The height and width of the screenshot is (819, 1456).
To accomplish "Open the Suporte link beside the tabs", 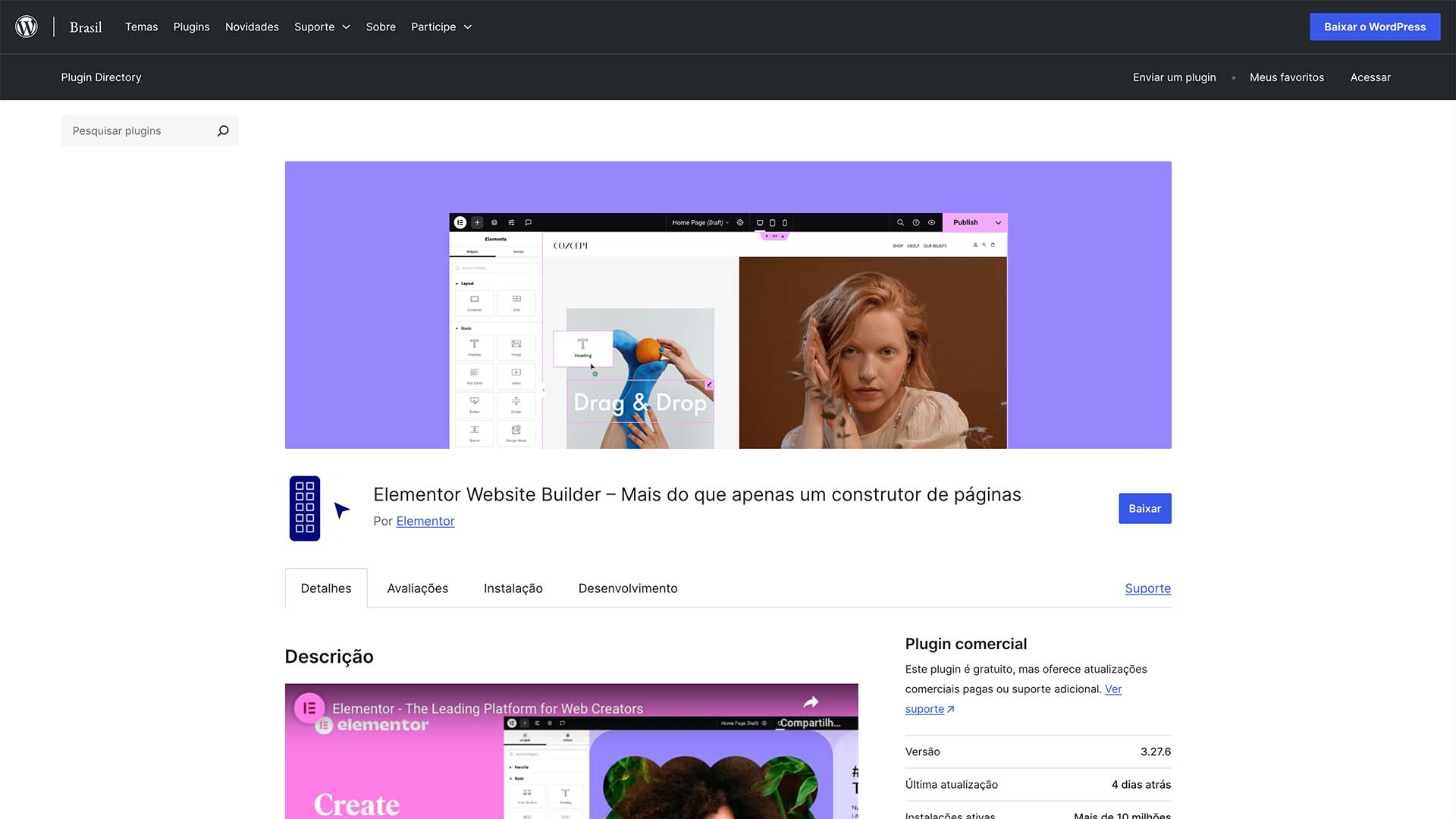I will [1148, 588].
